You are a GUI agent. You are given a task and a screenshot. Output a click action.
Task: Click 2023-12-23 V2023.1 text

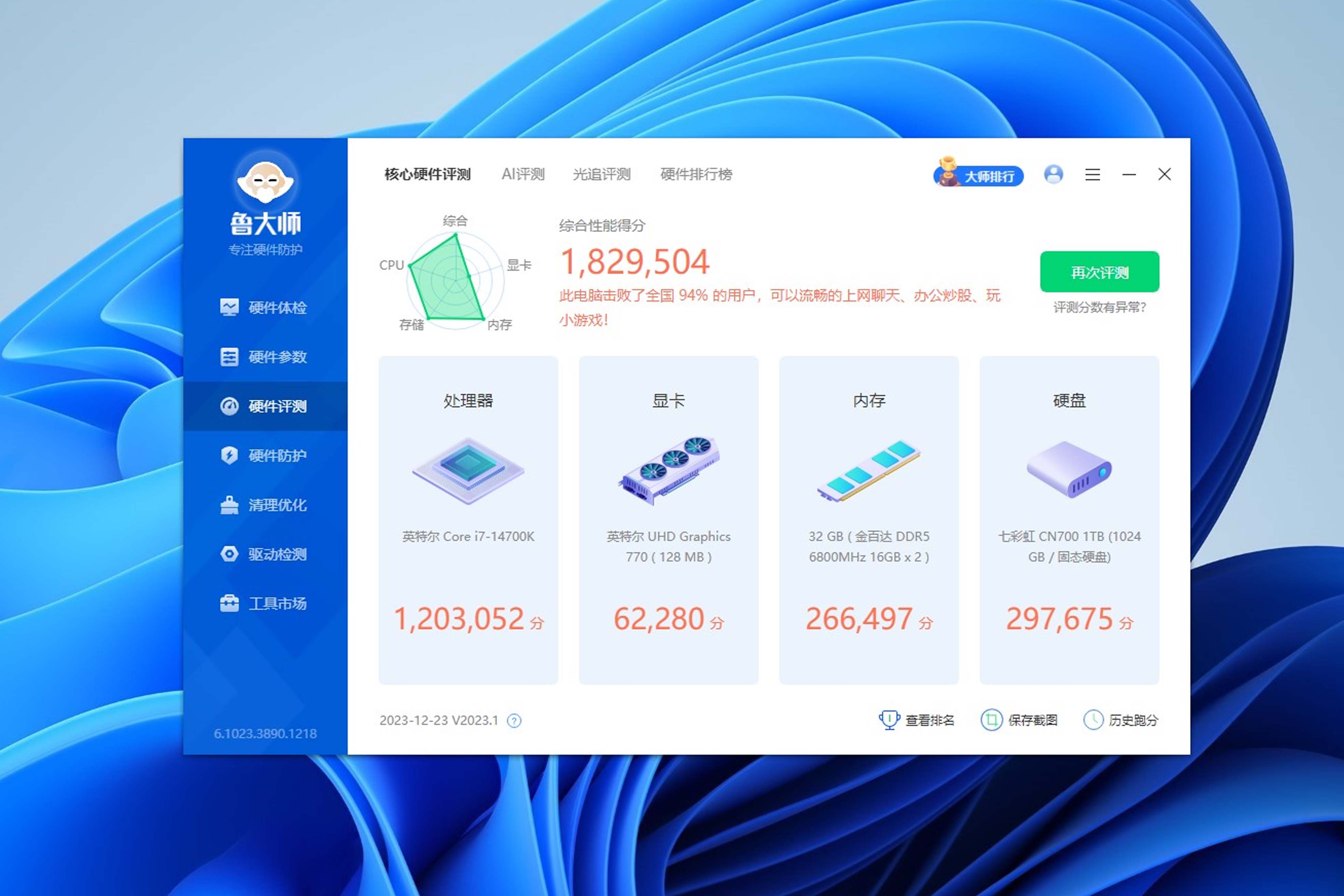coord(438,720)
